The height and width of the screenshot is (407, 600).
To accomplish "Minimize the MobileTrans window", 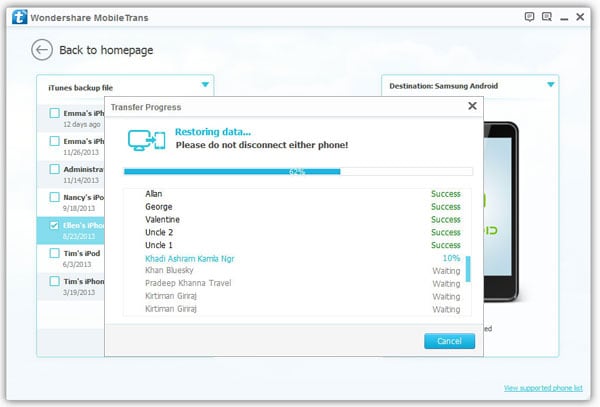I will pos(564,19).
